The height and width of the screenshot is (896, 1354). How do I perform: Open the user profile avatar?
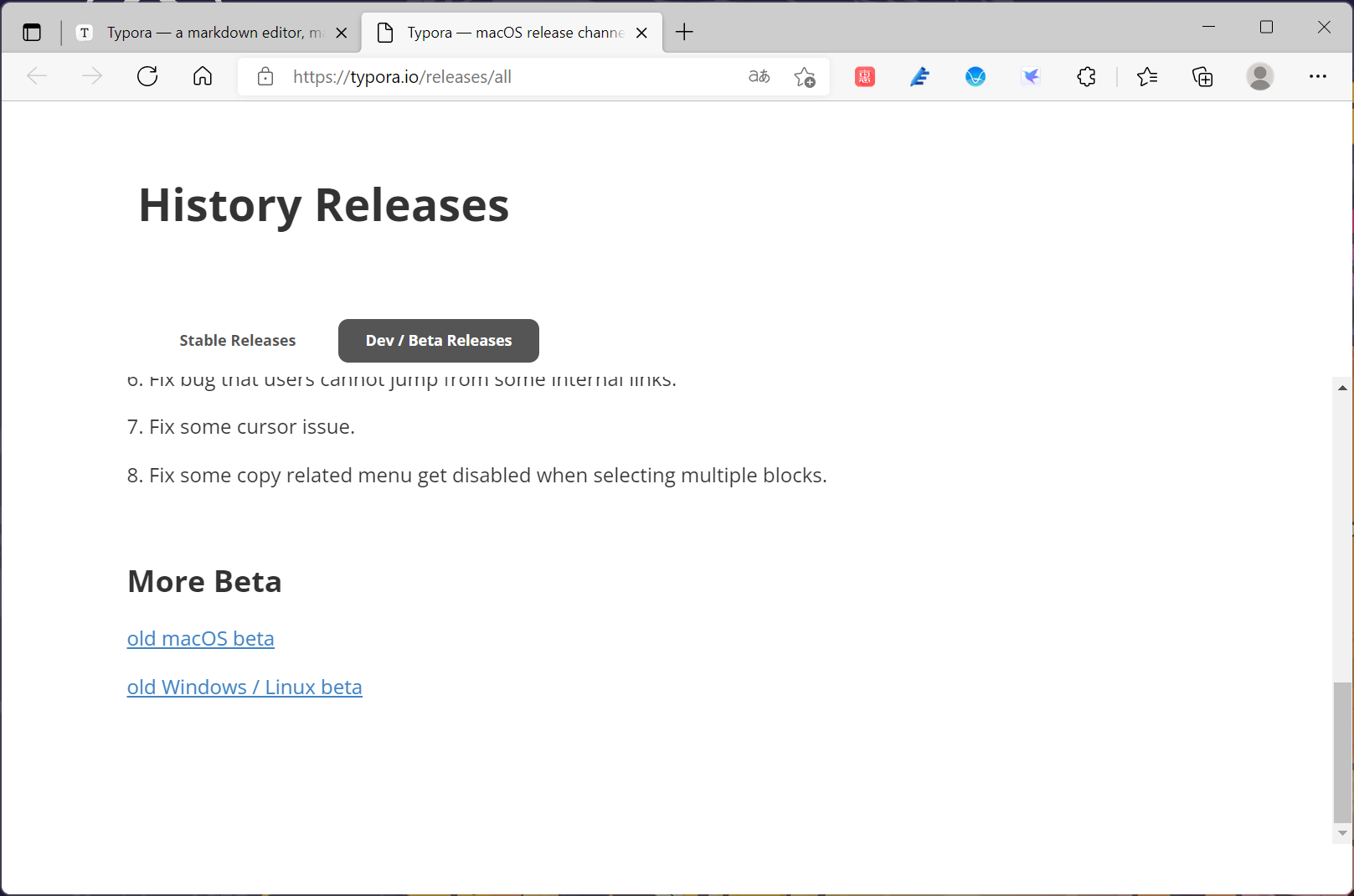point(1260,77)
